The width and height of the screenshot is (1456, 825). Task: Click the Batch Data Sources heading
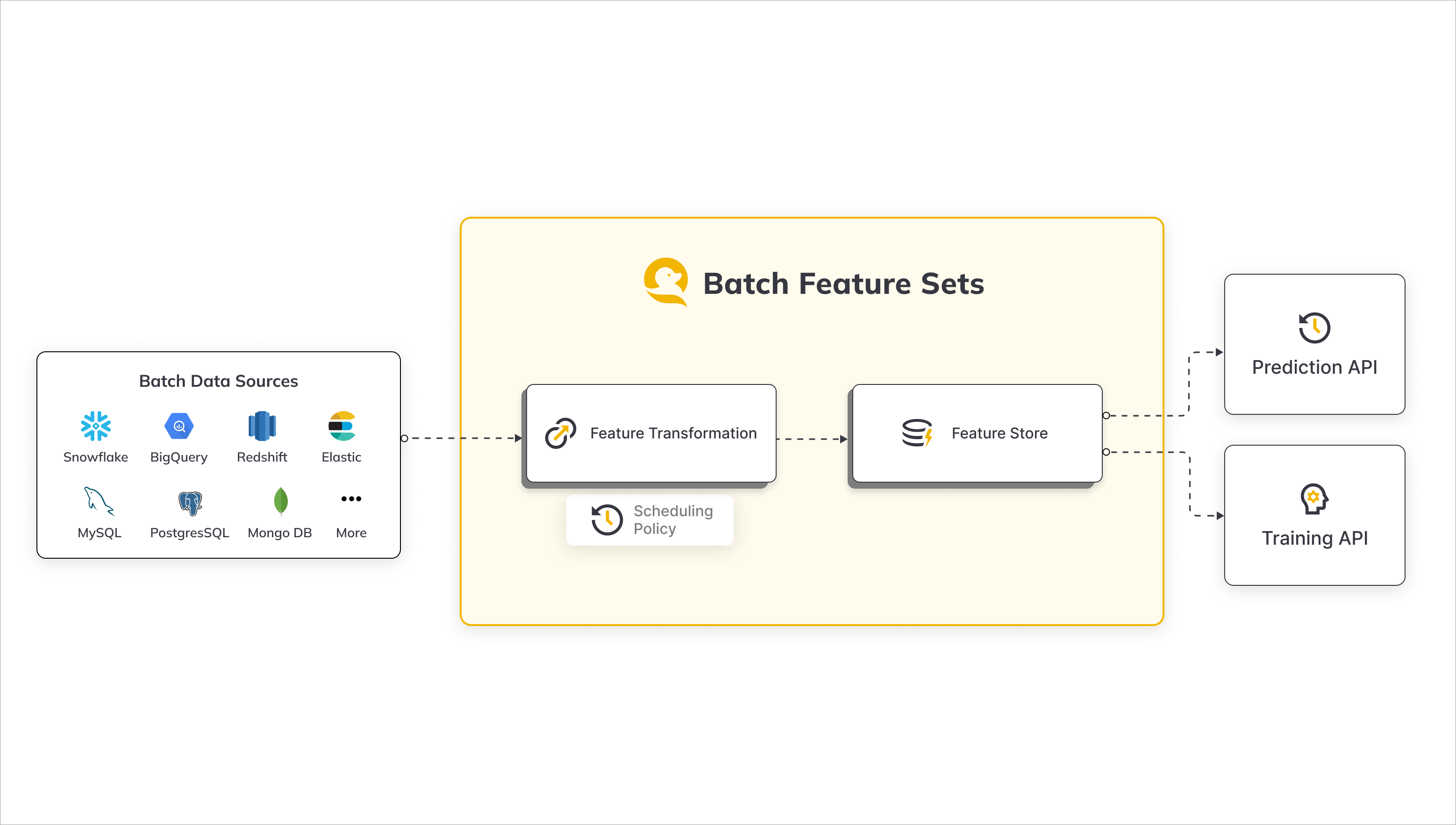click(218, 381)
